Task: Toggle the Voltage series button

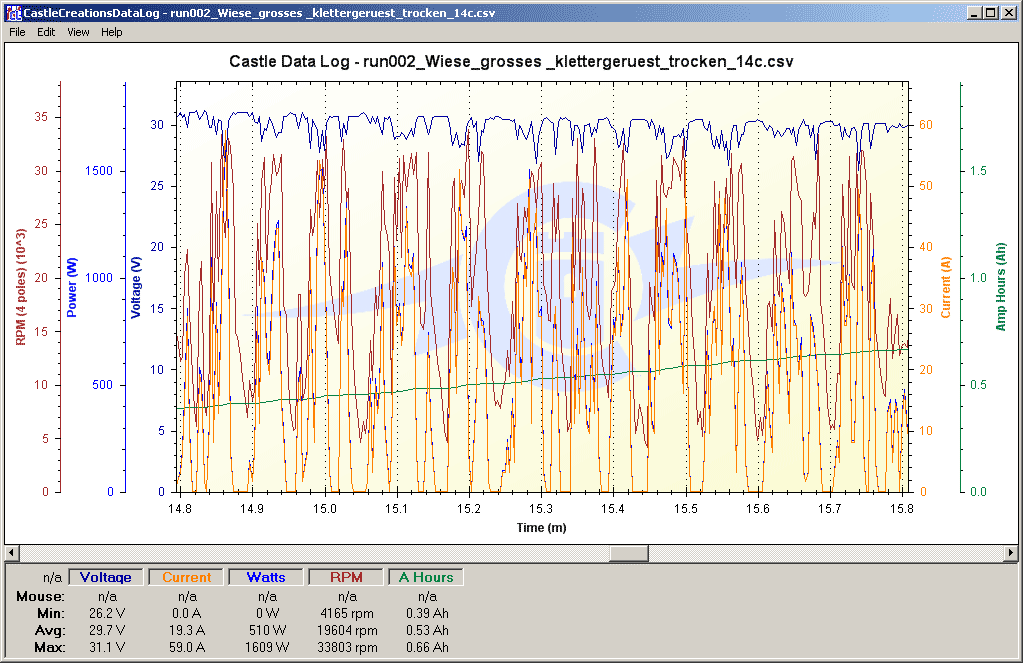Action: tap(106, 577)
